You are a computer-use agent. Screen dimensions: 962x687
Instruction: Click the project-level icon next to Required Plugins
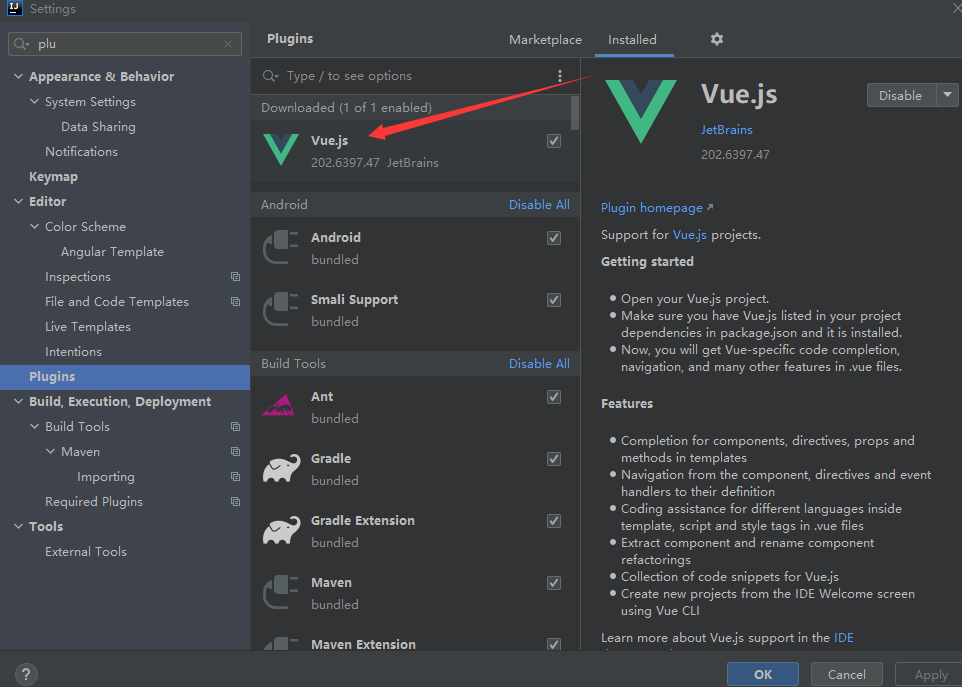pyautogui.click(x=235, y=501)
